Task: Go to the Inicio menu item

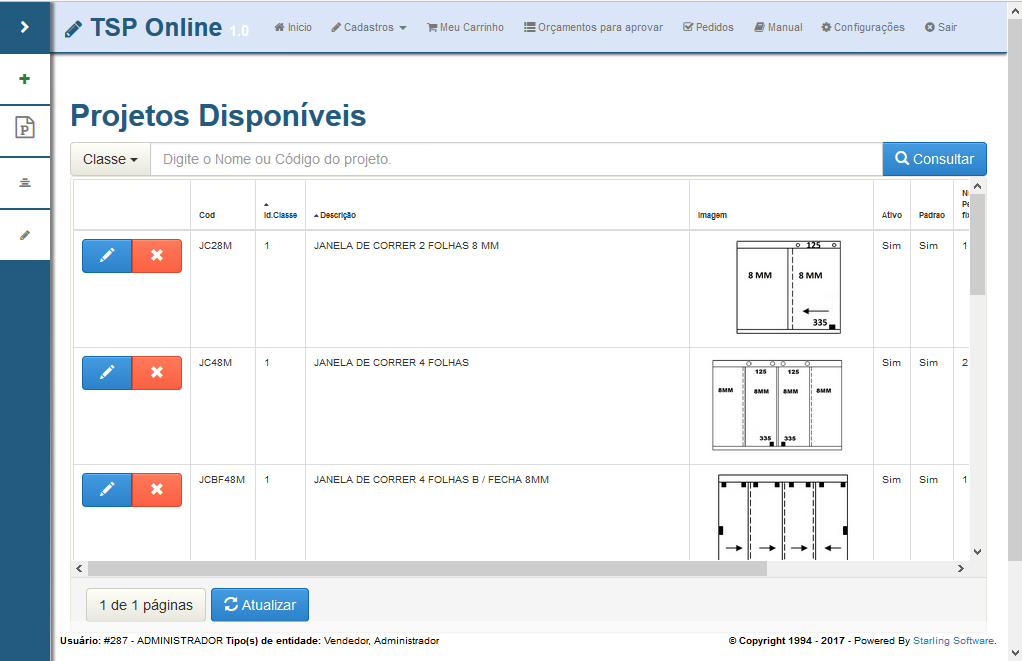Action: pos(293,27)
